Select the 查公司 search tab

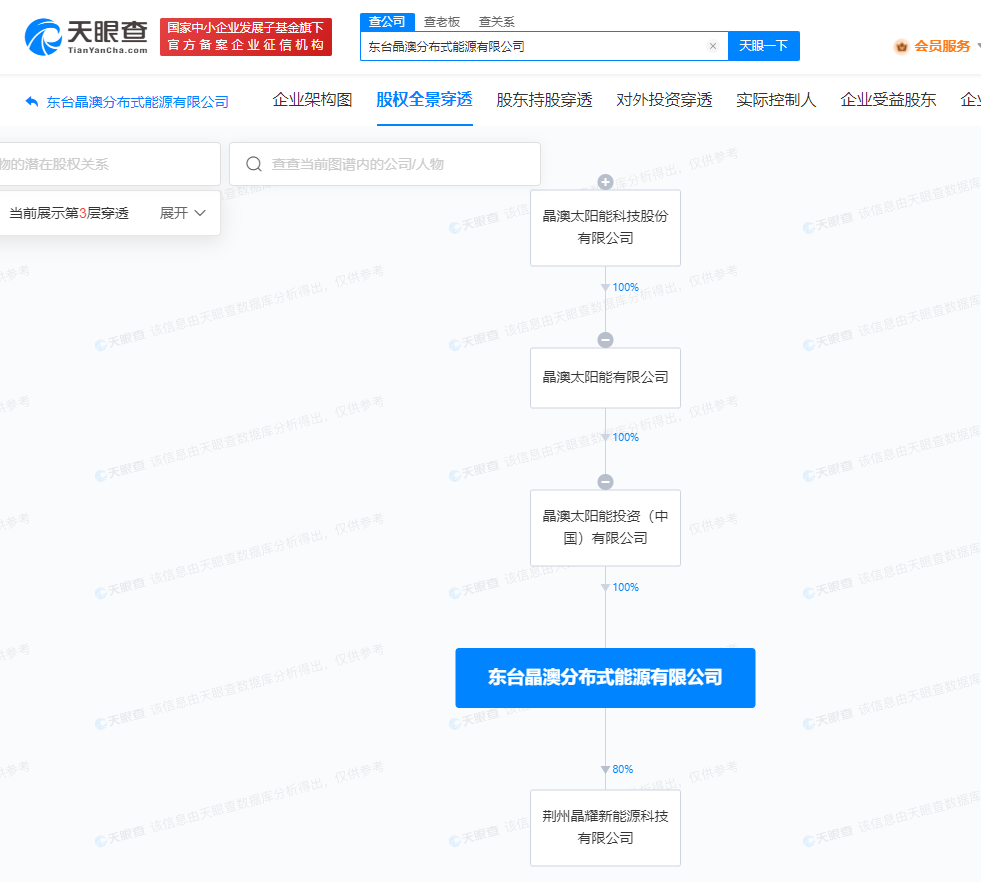point(387,22)
